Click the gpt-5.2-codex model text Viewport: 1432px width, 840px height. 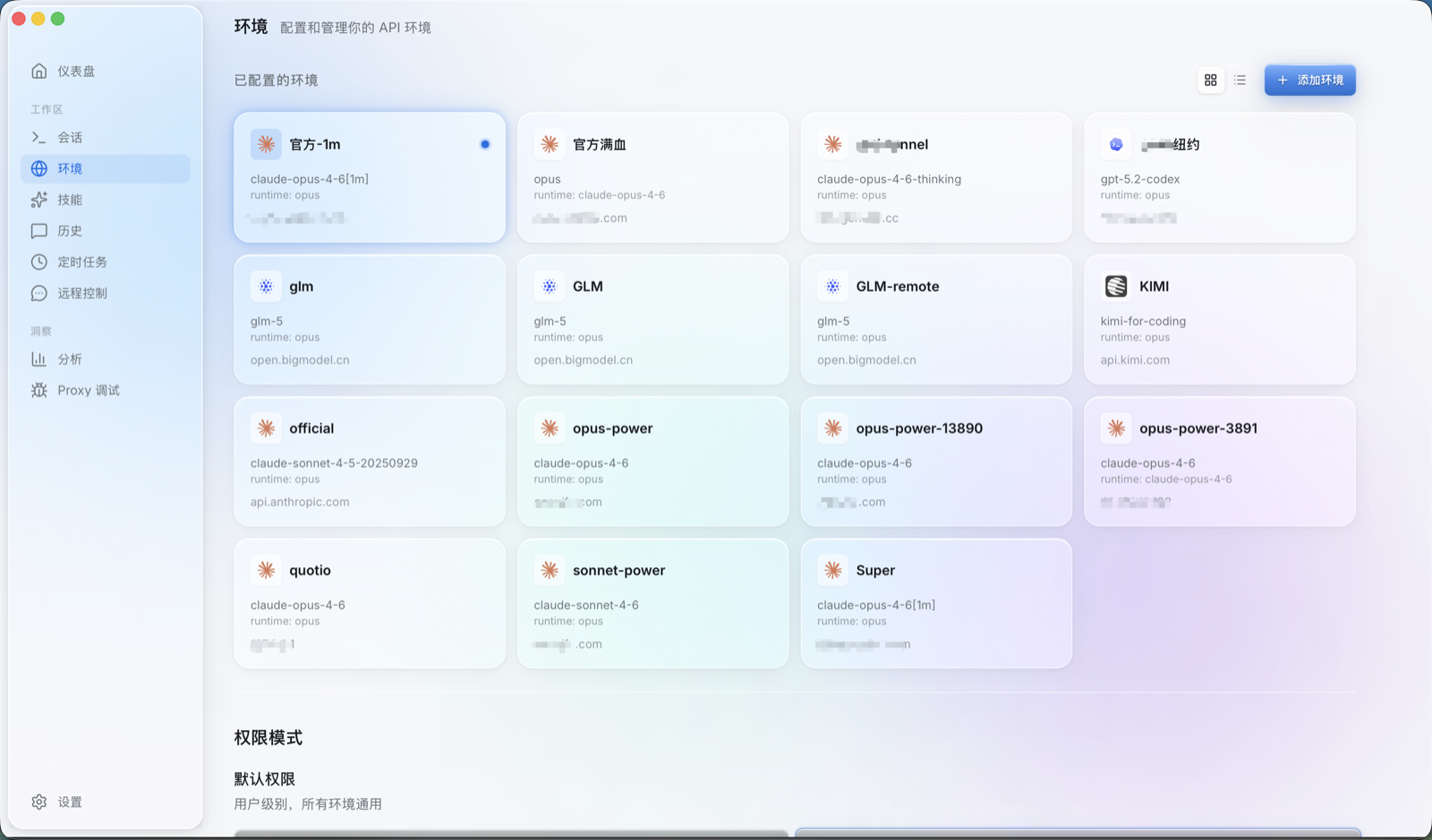pos(1140,179)
